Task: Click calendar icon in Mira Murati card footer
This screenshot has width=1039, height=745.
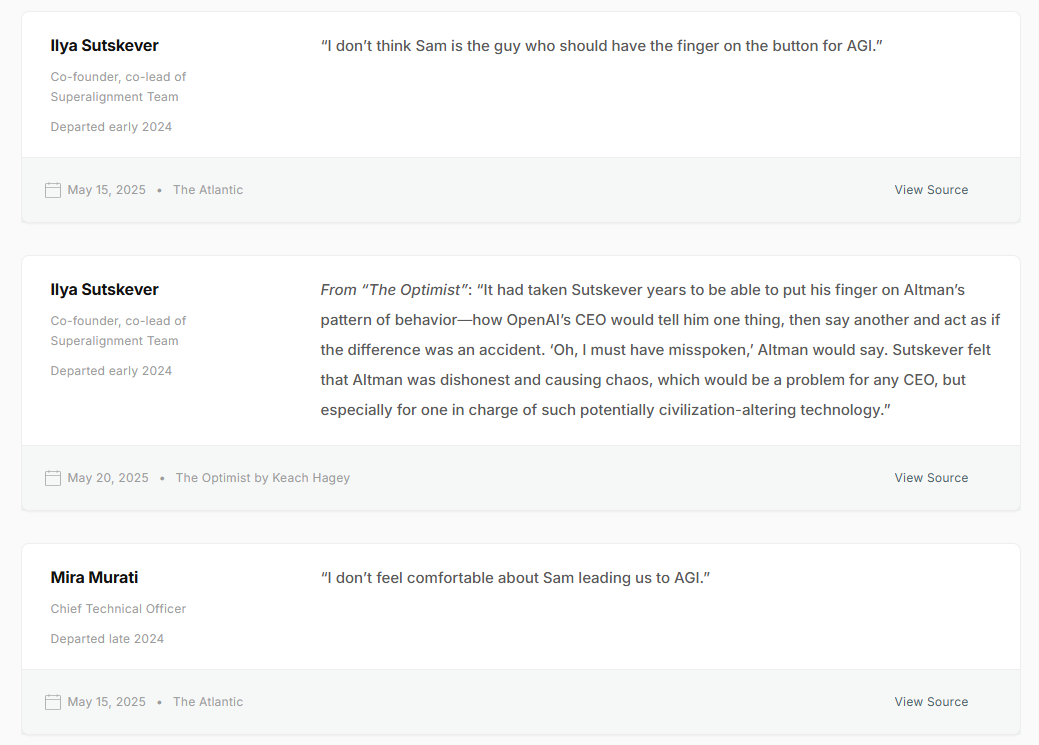Action: click(x=53, y=702)
